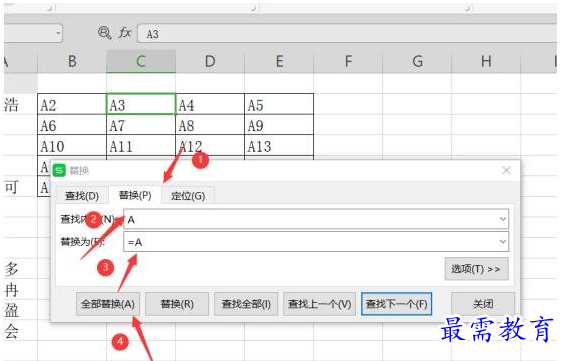This screenshot has width=562, height=361.
Task: Click cell containing A6
Action: coord(72,125)
